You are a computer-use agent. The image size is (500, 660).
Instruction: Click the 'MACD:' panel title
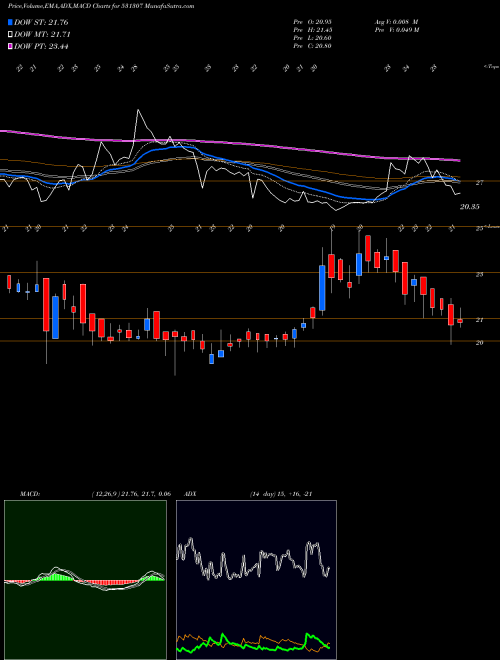point(29,494)
